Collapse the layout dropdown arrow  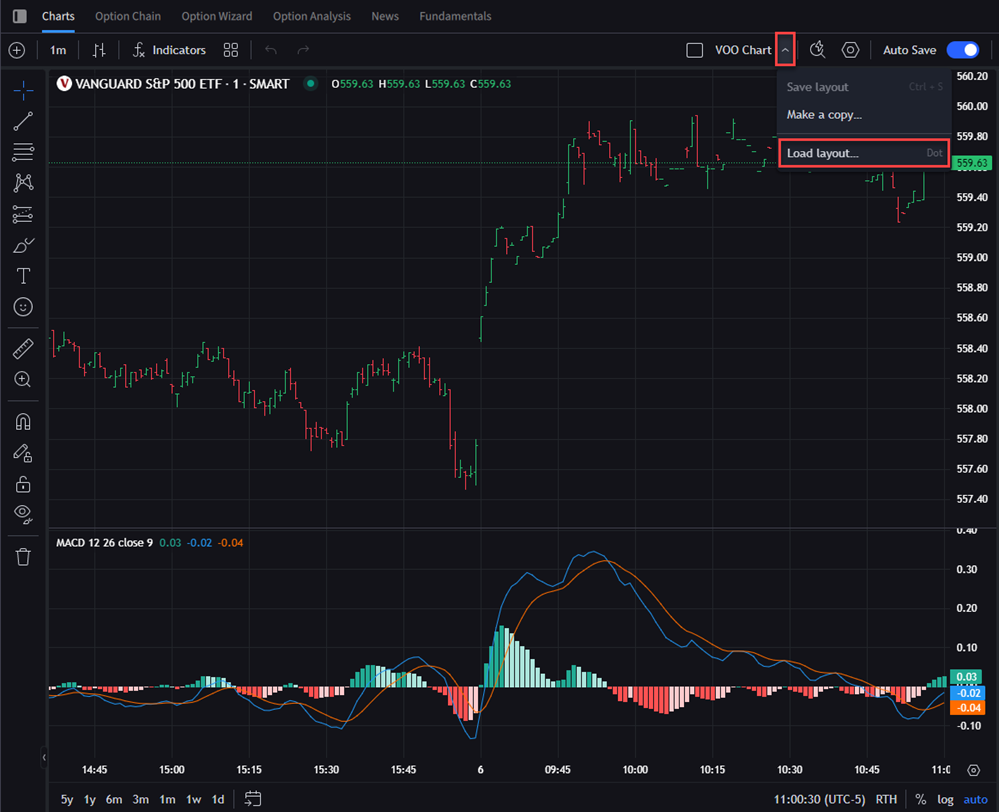(x=785, y=50)
